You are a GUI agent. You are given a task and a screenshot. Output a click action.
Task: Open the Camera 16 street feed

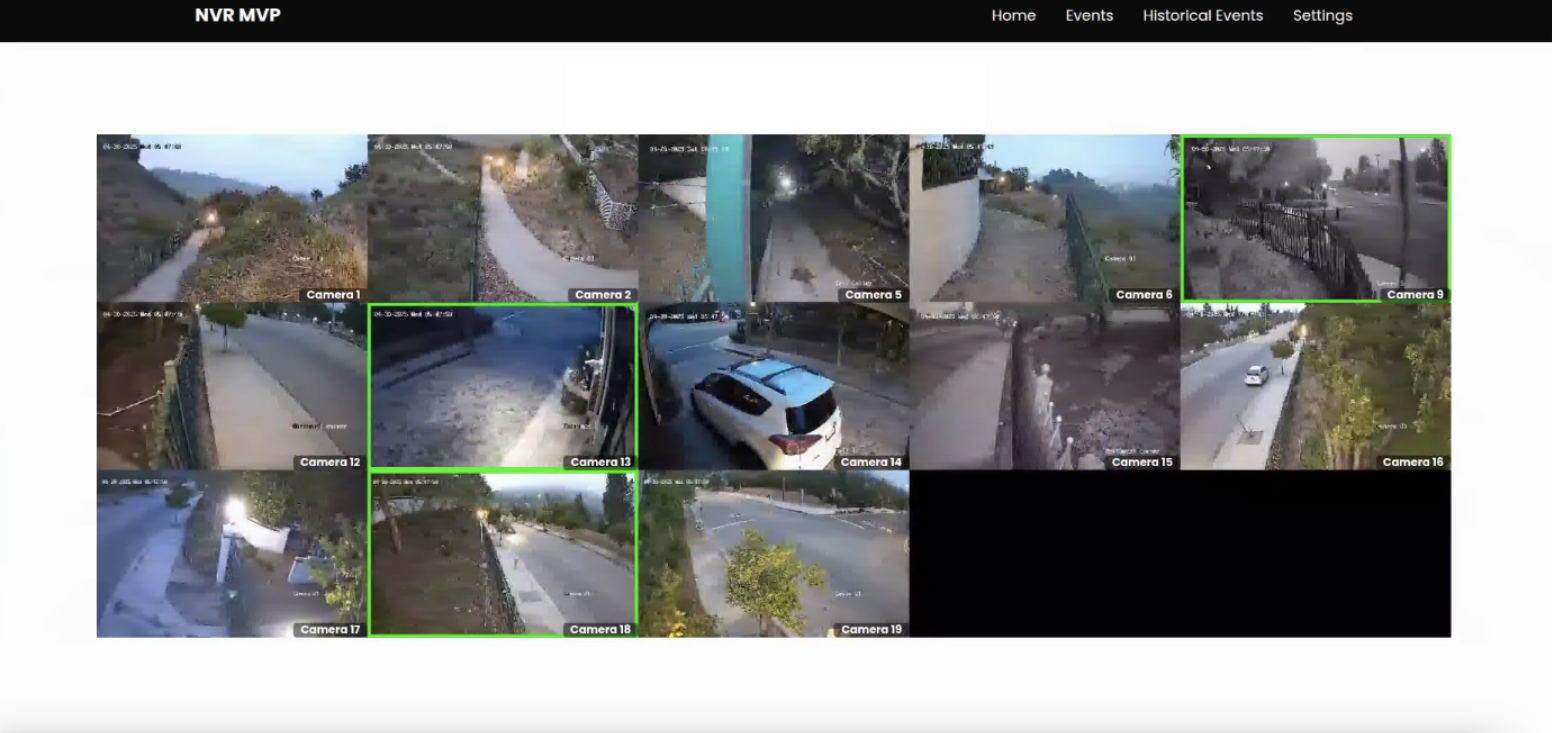1315,386
